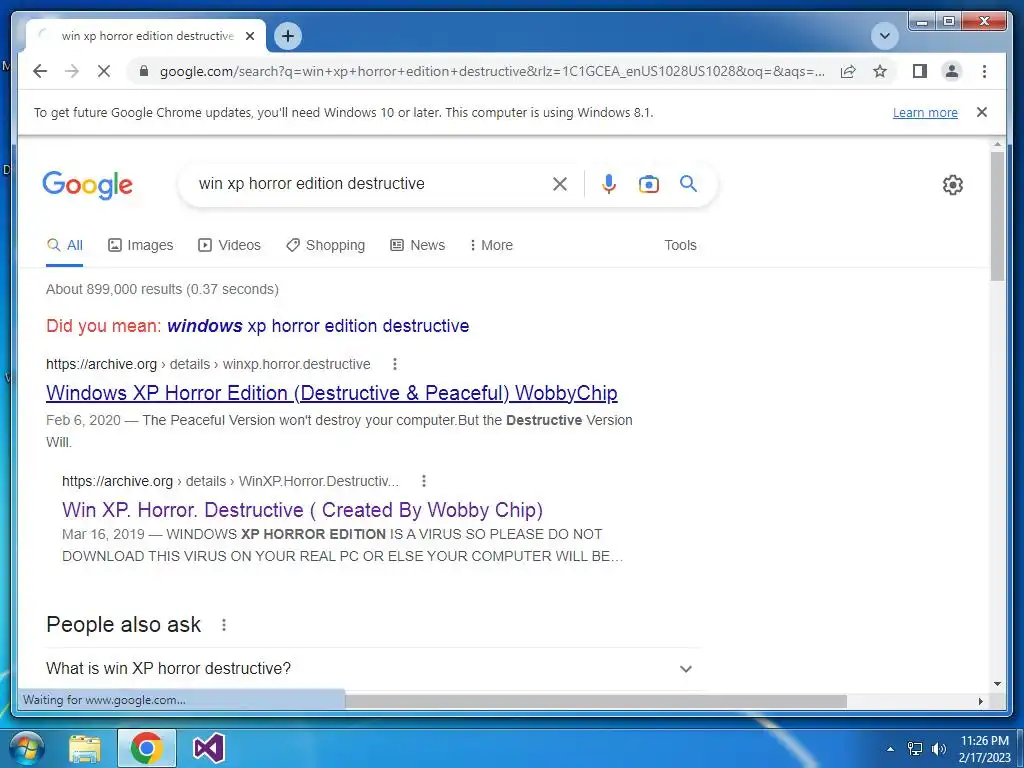The height and width of the screenshot is (768, 1024).
Task: Open the tab search dropdown arrow
Action: [x=885, y=36]
